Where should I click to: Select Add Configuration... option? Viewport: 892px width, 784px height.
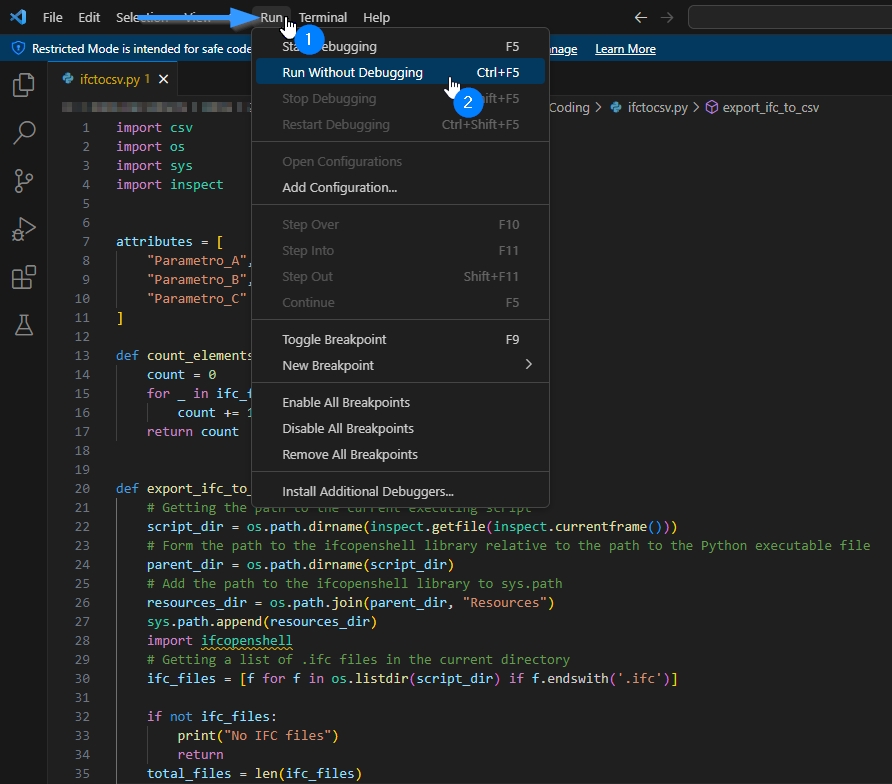pyautogui.click(x=339, y=187)
